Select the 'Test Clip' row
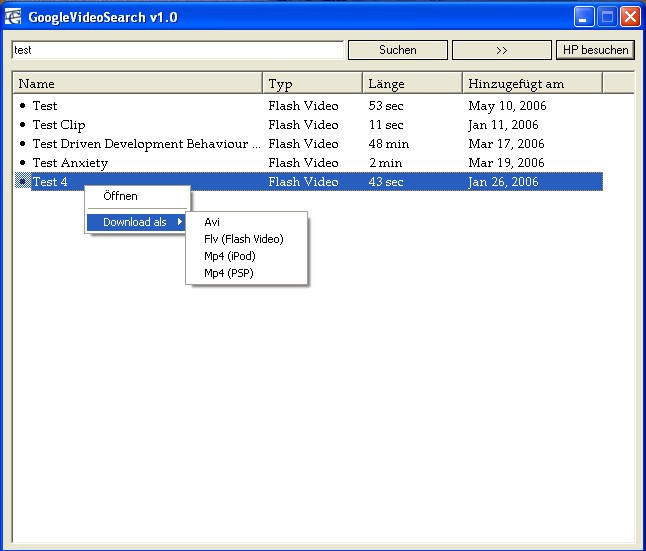 click(x=308, y=124)
